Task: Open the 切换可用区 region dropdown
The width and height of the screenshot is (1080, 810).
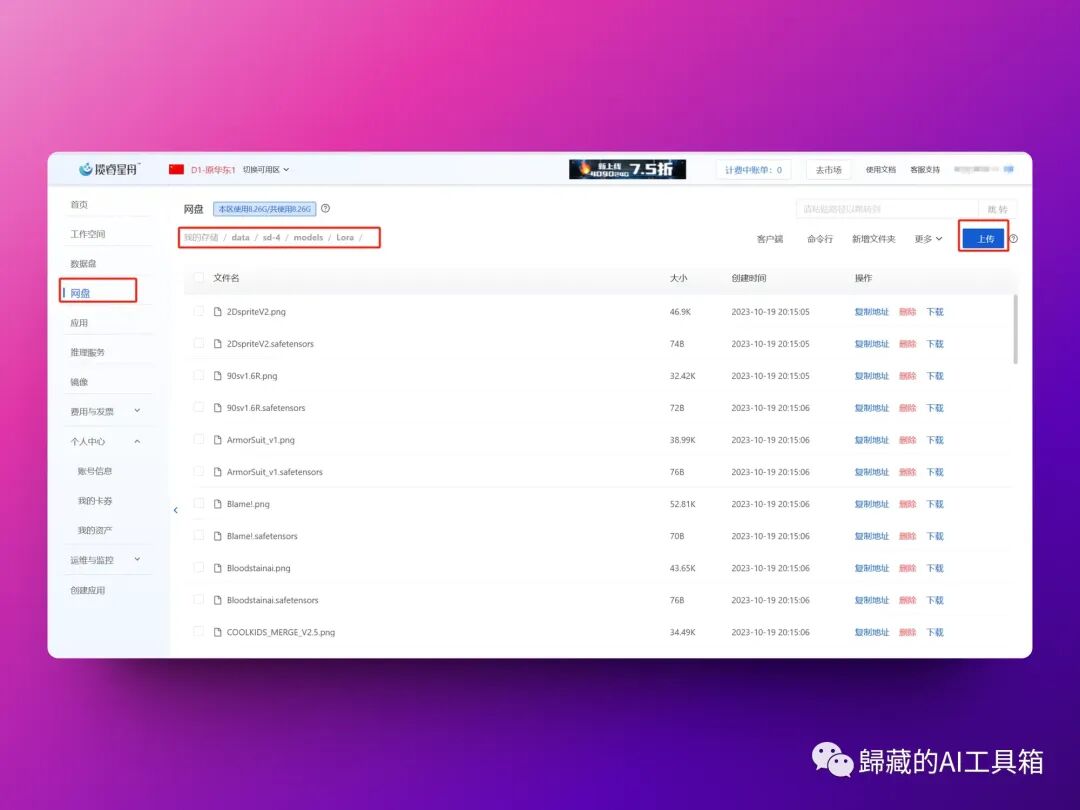Action: pos(266,169)
